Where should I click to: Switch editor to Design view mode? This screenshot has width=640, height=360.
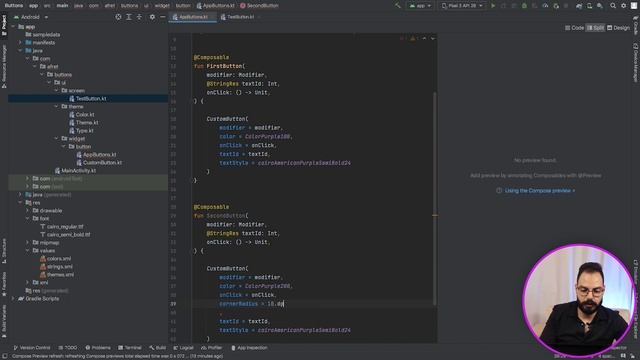click(618, 28)
